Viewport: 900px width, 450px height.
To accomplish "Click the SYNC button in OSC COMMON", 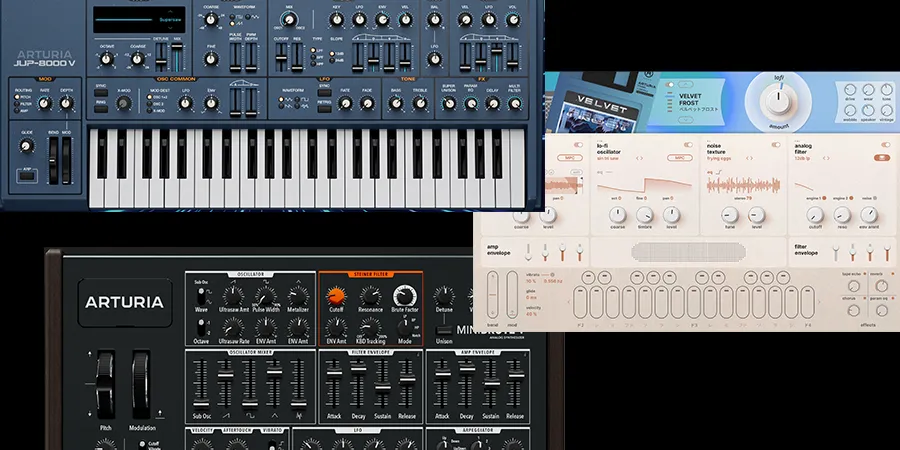I will (x=100, y=92).
